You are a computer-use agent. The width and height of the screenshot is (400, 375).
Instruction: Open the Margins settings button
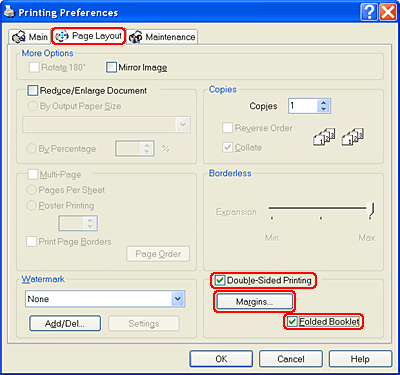[x=254, y=302]
